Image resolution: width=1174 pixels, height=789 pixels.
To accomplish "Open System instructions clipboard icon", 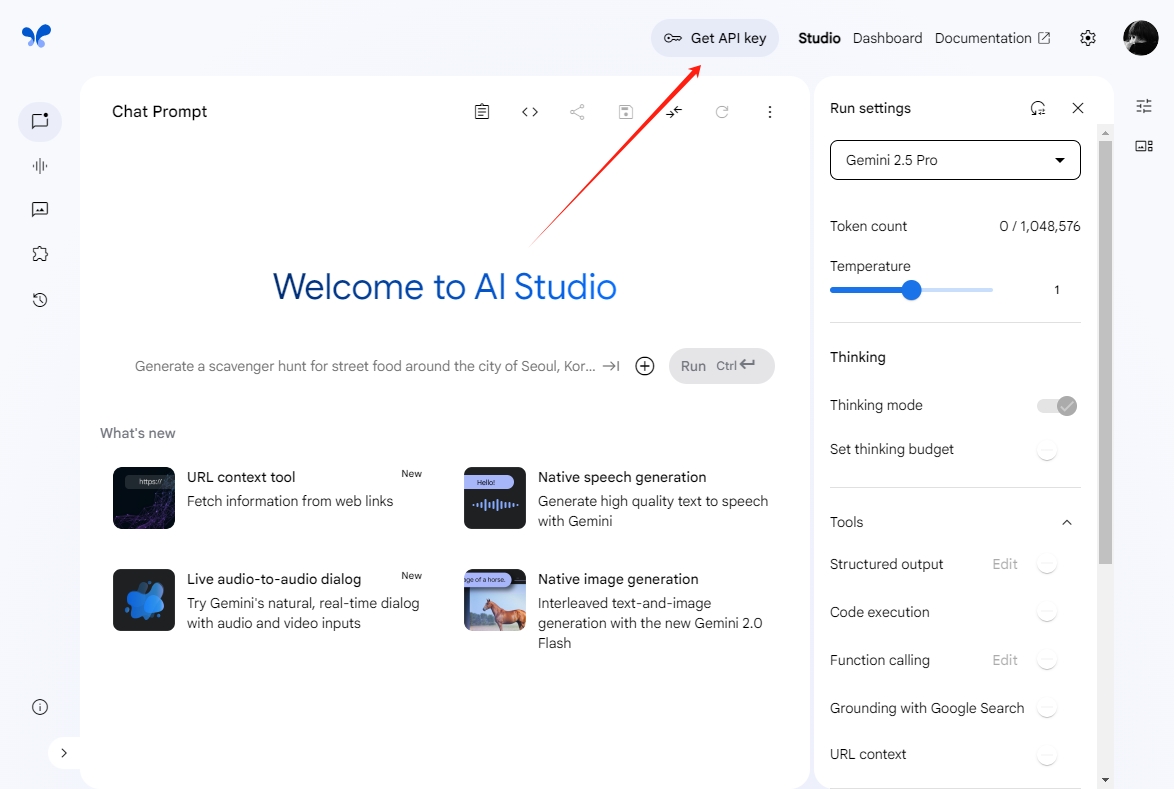I will point(482,112).
